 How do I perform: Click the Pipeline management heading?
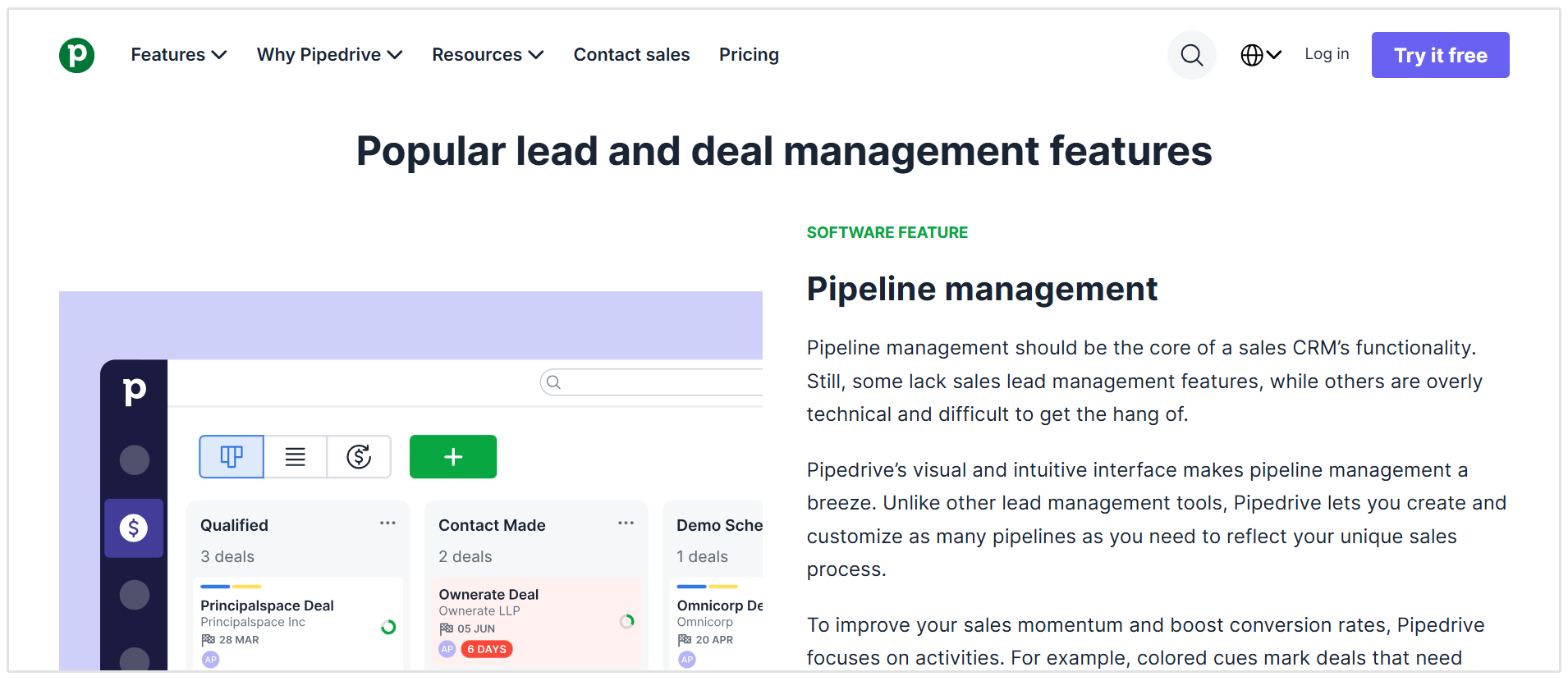click(x=982, y=289)
